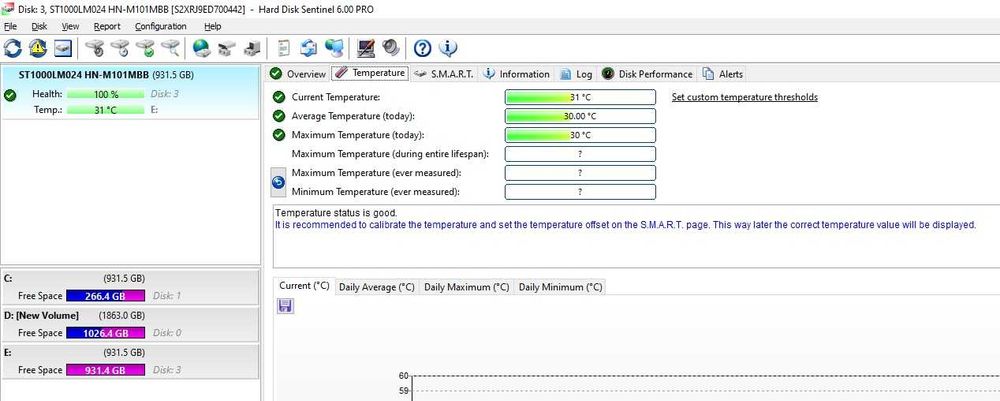The width and height of the screenshot is (1000, 401).
Task: Switch to the Overview tab
Action: tap(298, 74)
